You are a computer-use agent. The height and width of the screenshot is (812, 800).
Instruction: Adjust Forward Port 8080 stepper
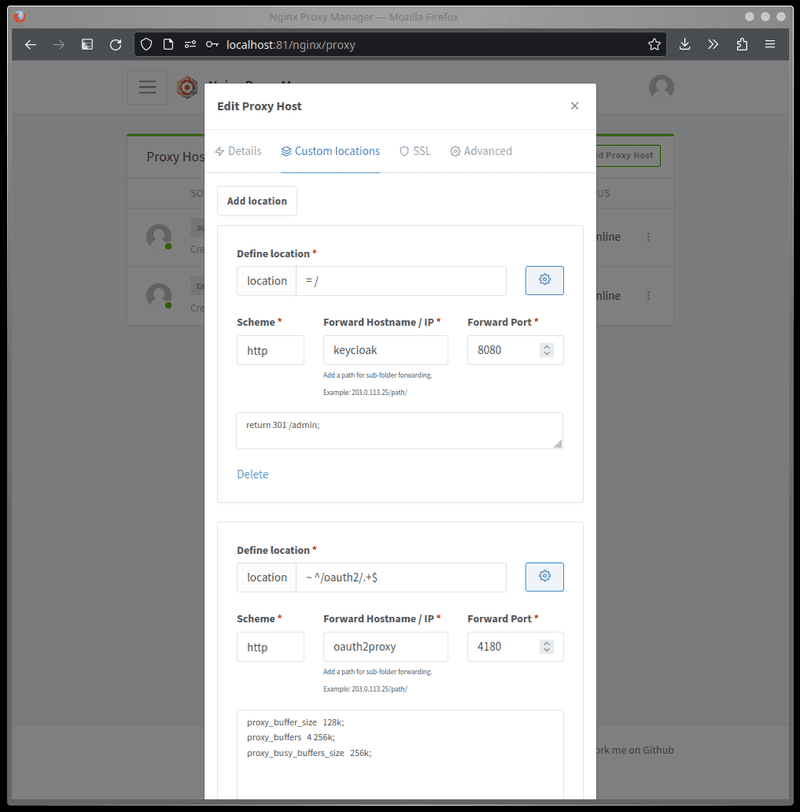point(546,350)
